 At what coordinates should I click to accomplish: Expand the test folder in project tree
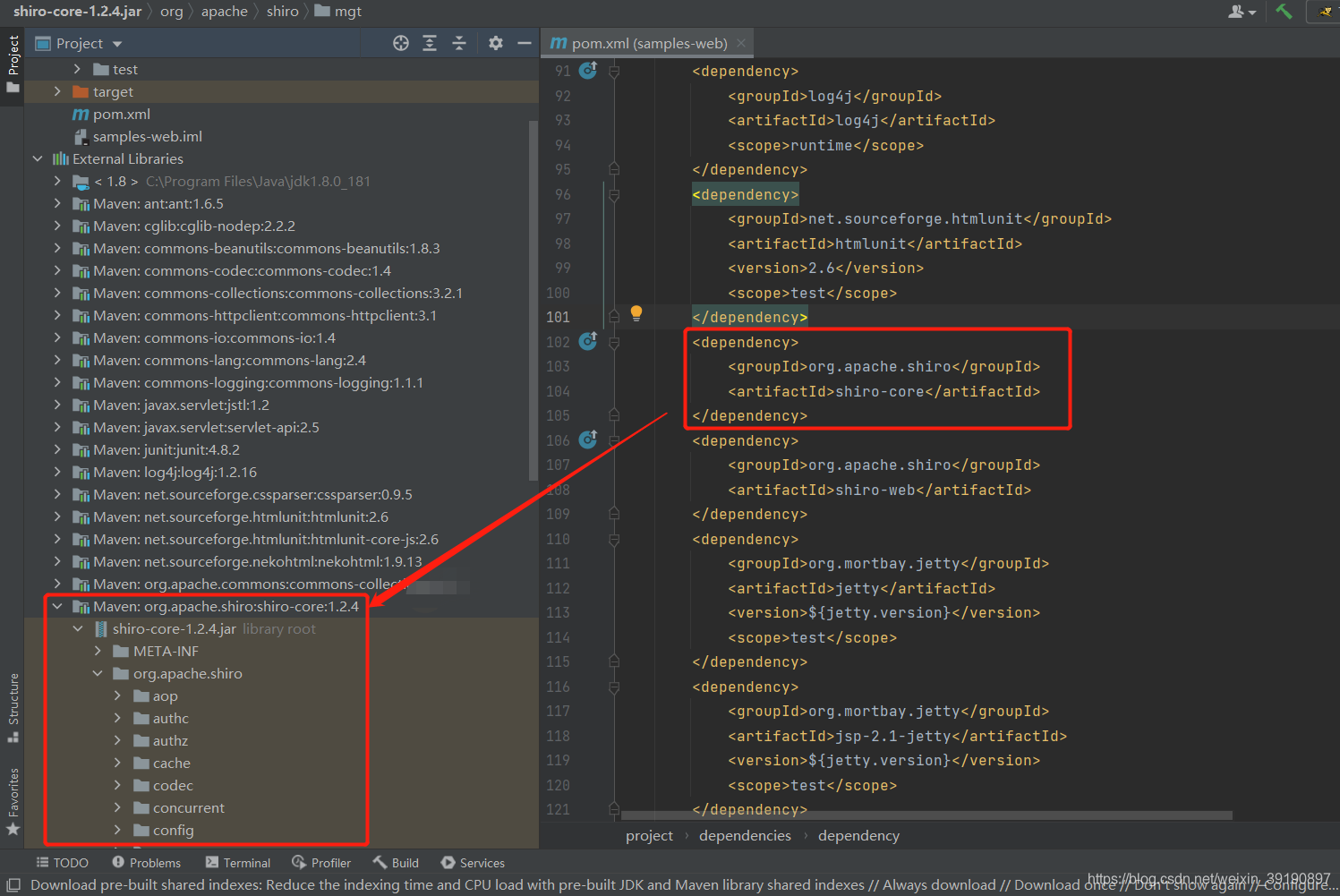tap(77, 69)
